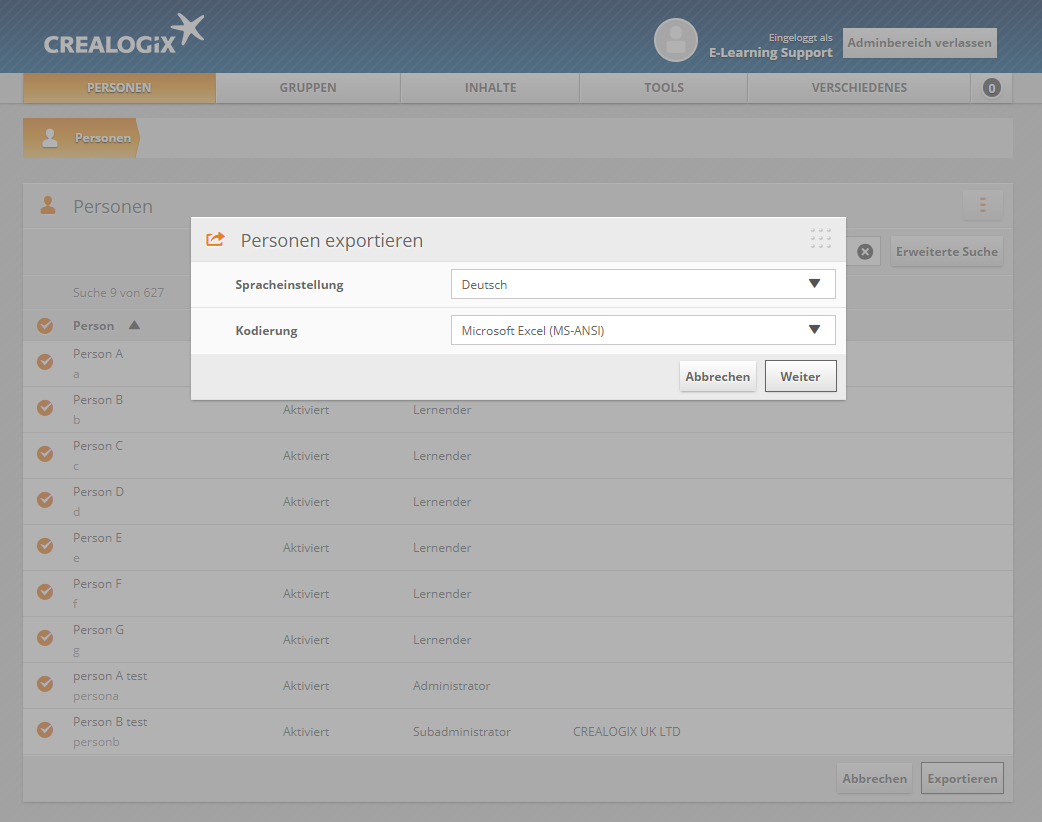The width and height of the screenshot is (1042, 822).
Task: Open the three-dot options menu in Personen panel
Action: (x=982, y=205)
